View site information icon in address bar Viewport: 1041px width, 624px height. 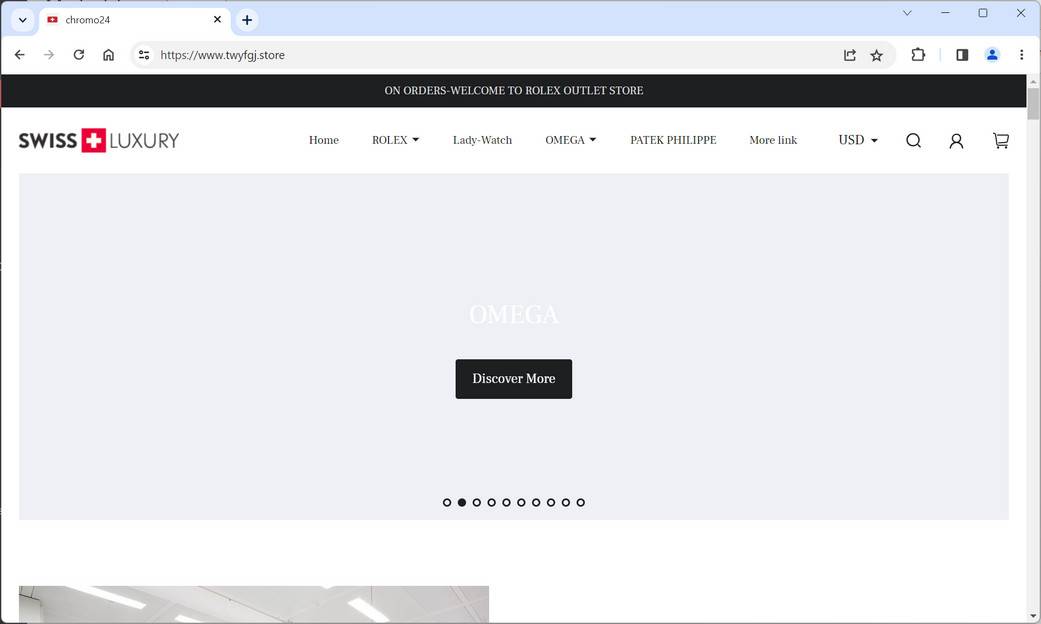(144, 55)
